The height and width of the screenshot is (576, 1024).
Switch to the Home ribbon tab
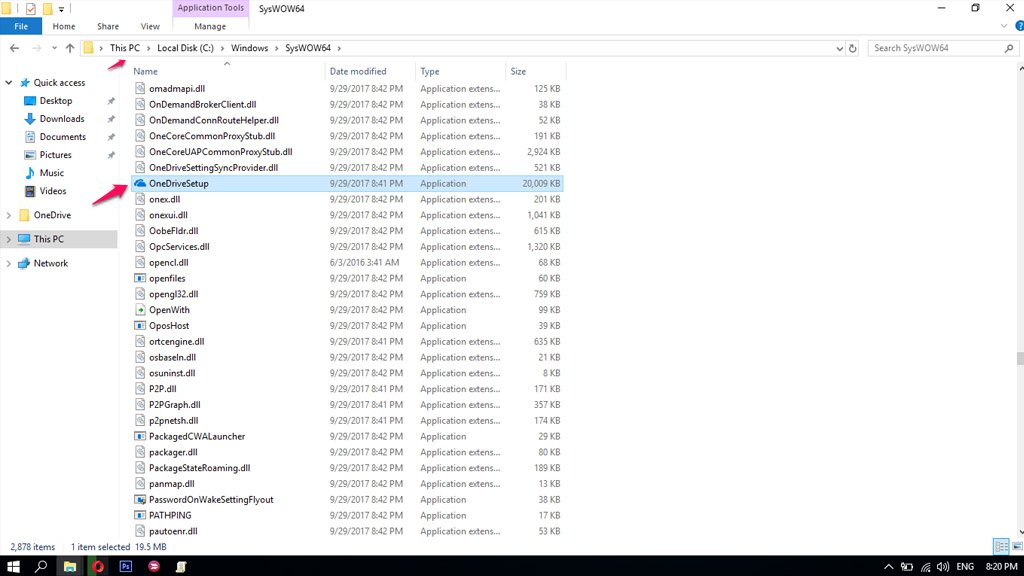[x=64, y=26]
